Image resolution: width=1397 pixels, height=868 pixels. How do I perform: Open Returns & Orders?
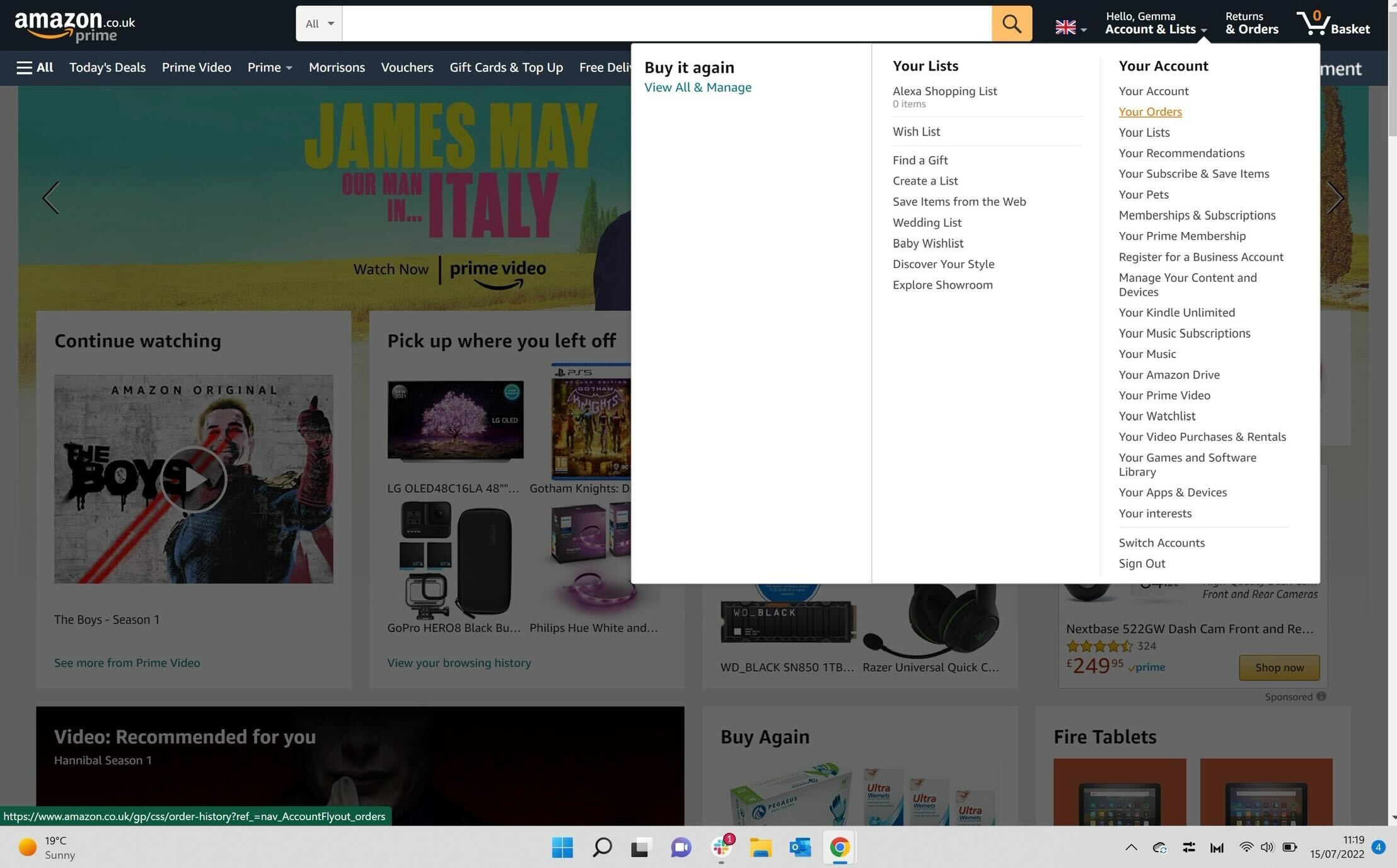coord(1251,23)
